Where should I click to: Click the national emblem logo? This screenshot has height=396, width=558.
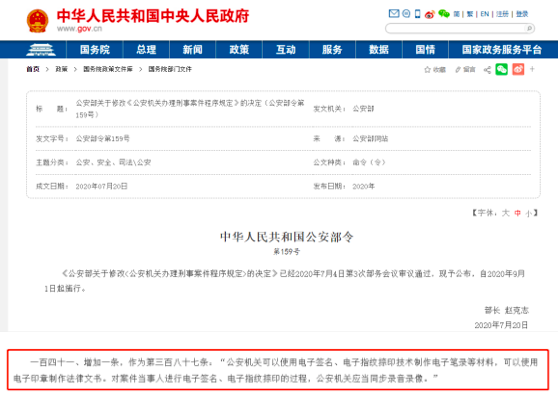click(x=37, y=21)
